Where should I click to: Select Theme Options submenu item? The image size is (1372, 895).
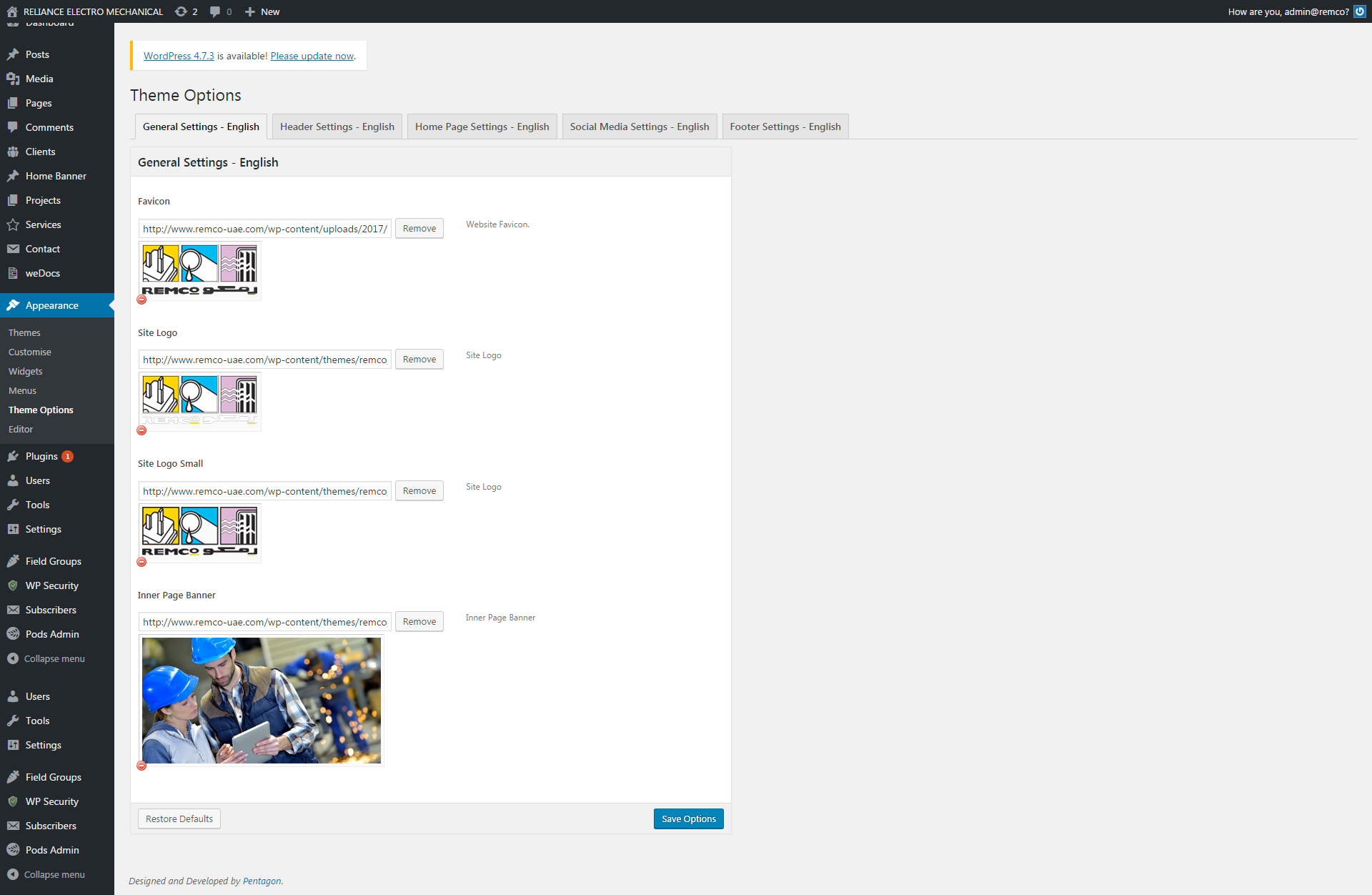point(41,410)
